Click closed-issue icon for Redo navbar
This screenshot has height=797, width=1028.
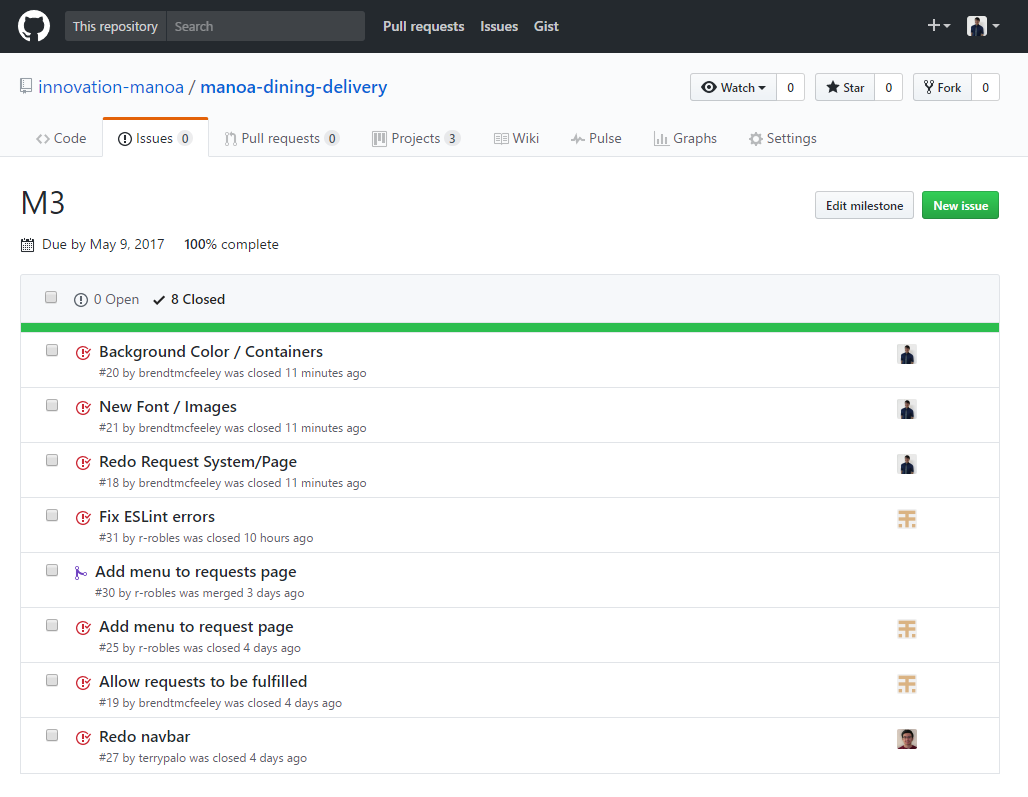83,738
